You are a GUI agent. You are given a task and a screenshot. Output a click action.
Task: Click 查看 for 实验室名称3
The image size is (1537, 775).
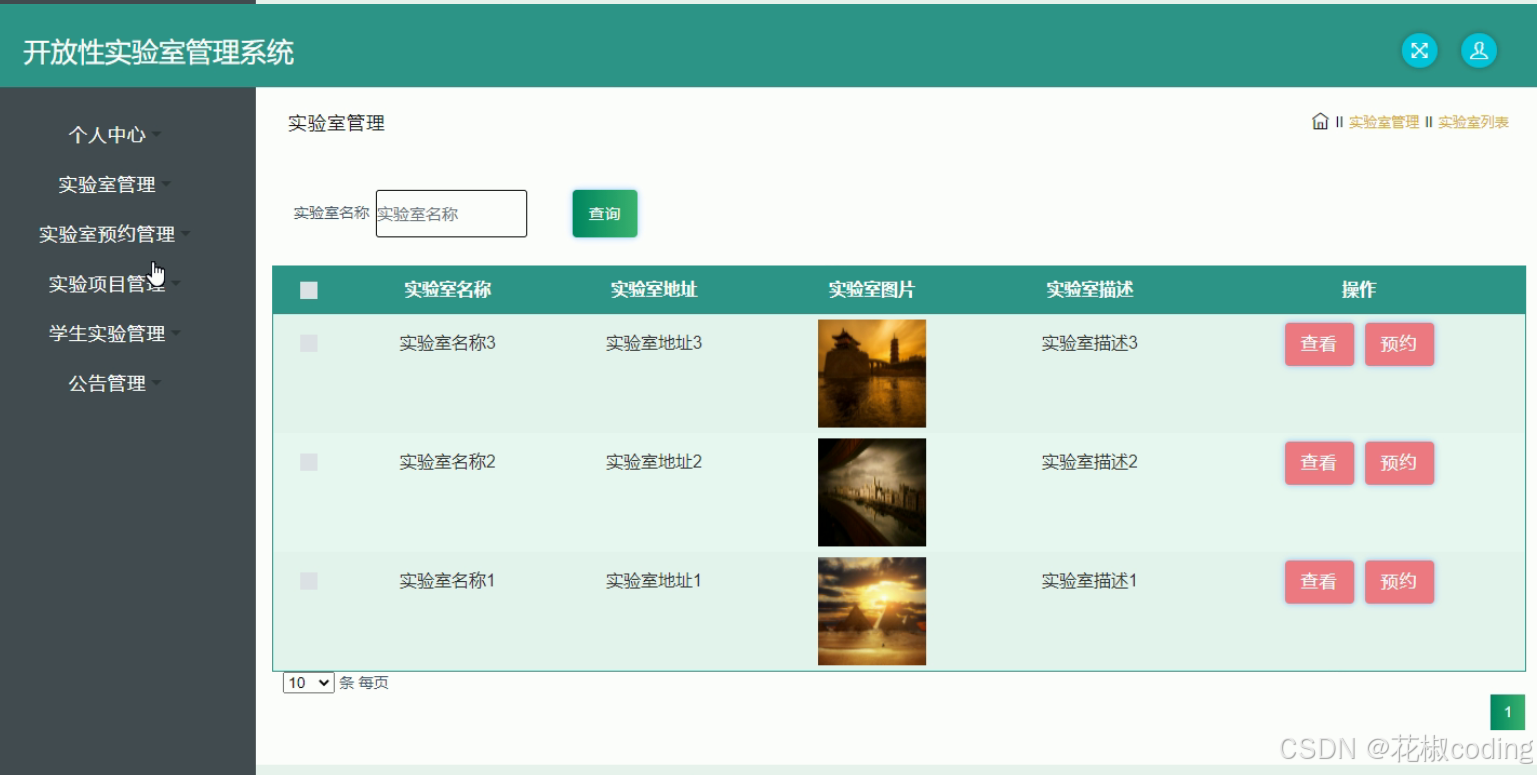(1319, 343)
